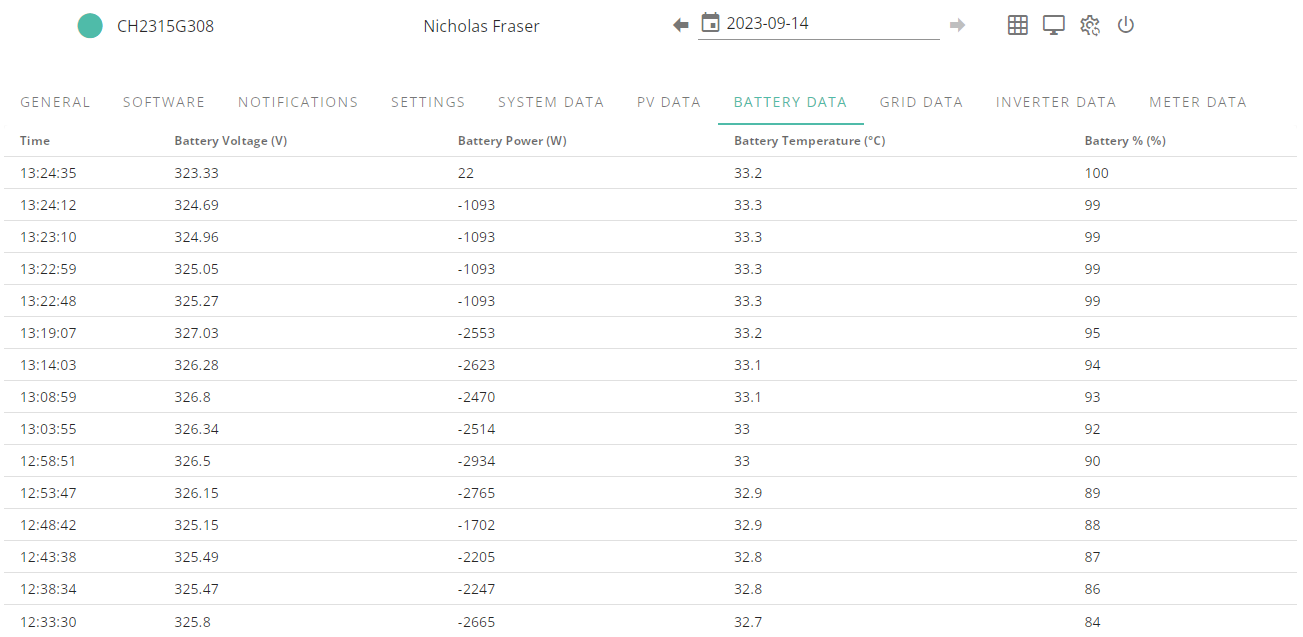The height and width of the screenshot is (637, 1303).
Task: Select the 13:22:48 time cell
Action: tap(48, 301)
